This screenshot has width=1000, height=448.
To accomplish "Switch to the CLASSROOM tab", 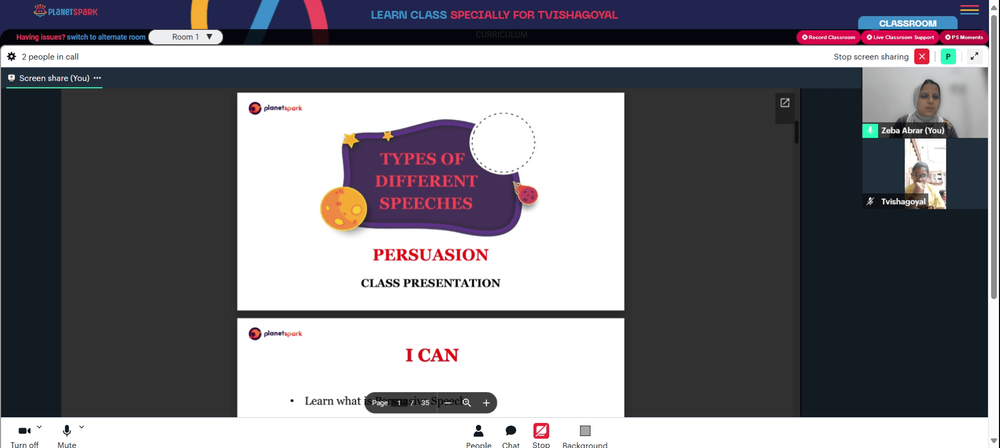I will coord(908,23).
